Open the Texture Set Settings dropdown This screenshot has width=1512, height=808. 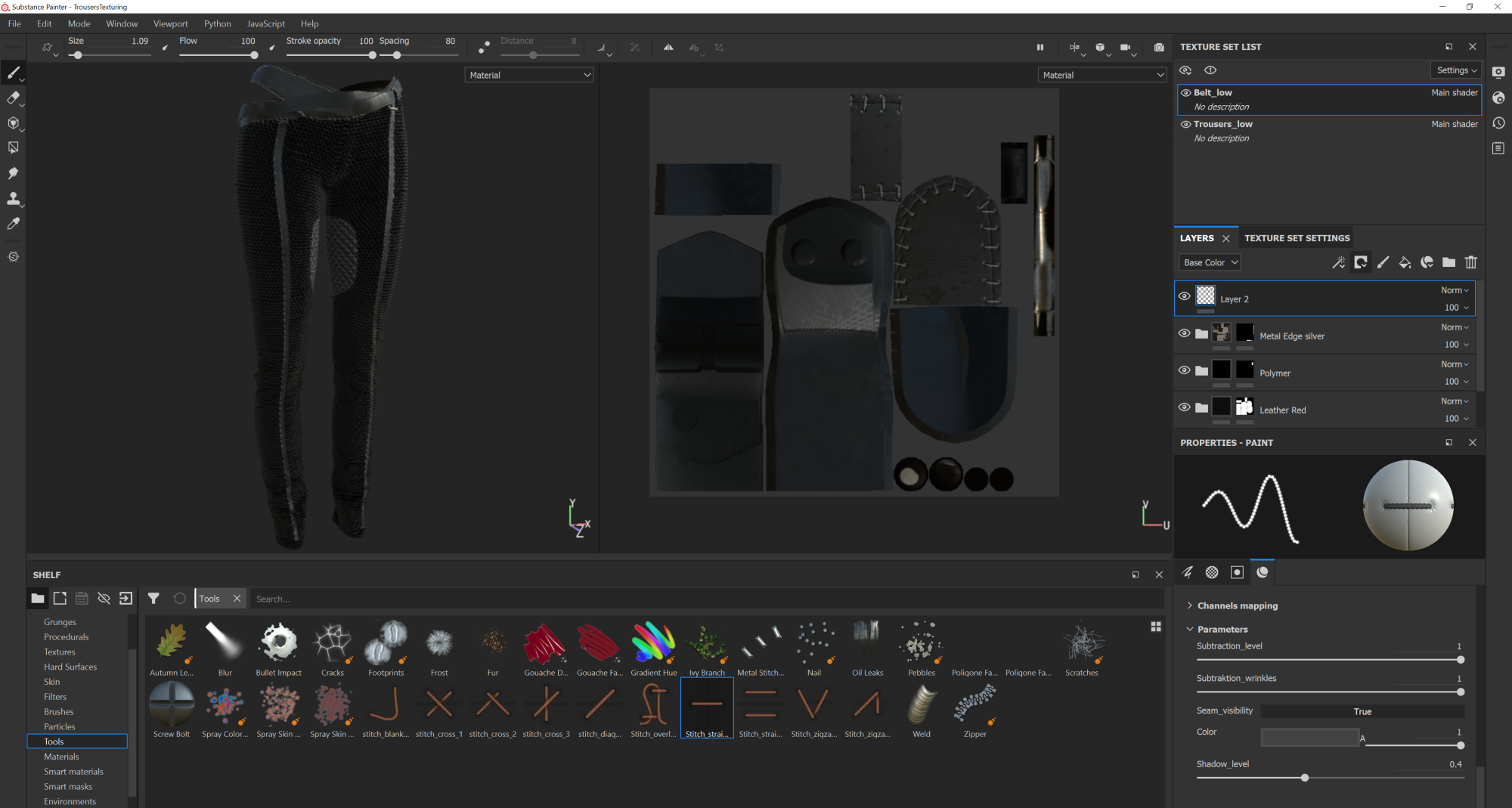[1457, 70]
